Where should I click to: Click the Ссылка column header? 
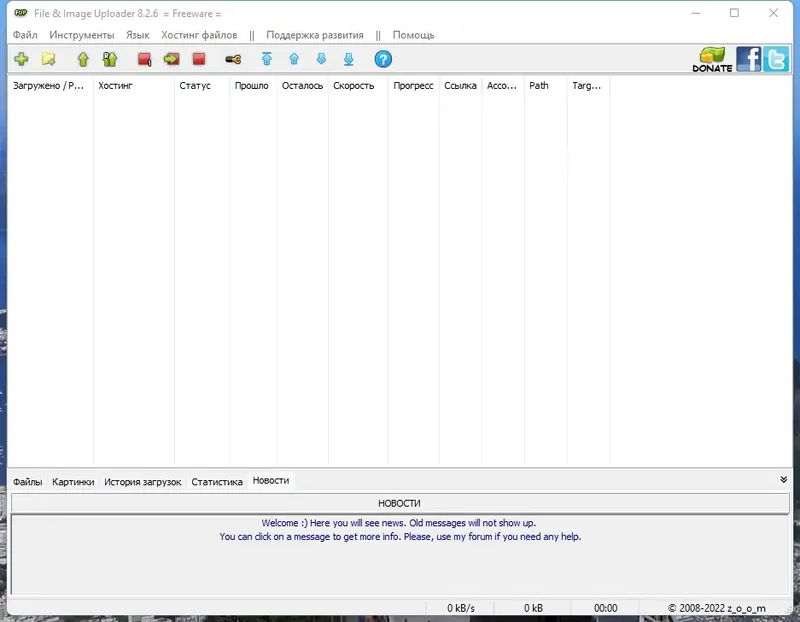461,86
